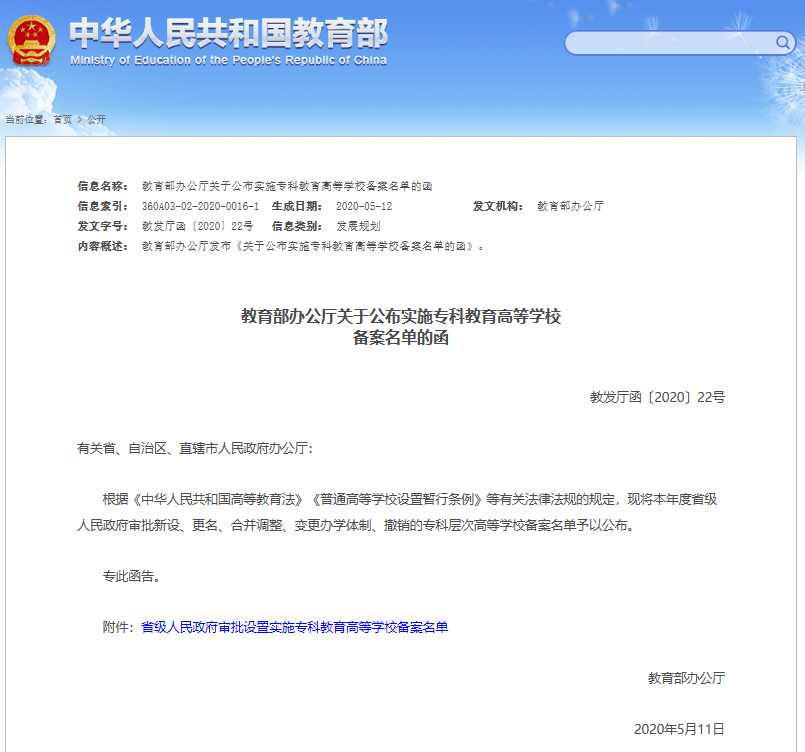Screen dimensions: 805x752
Task: Click the search magnifier icon
Action: (x=782, y=42)
